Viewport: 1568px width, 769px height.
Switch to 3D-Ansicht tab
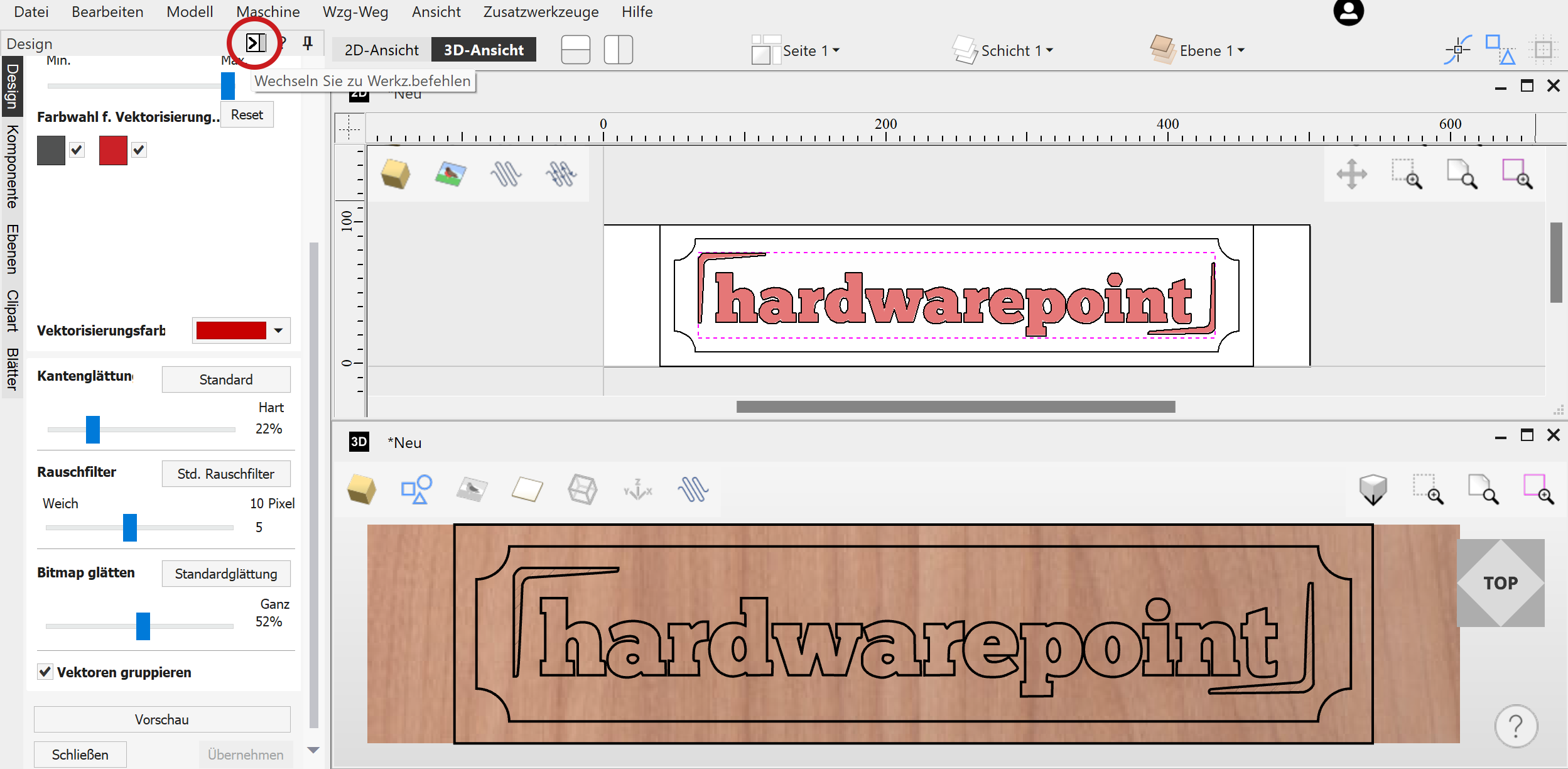point(484,50)
